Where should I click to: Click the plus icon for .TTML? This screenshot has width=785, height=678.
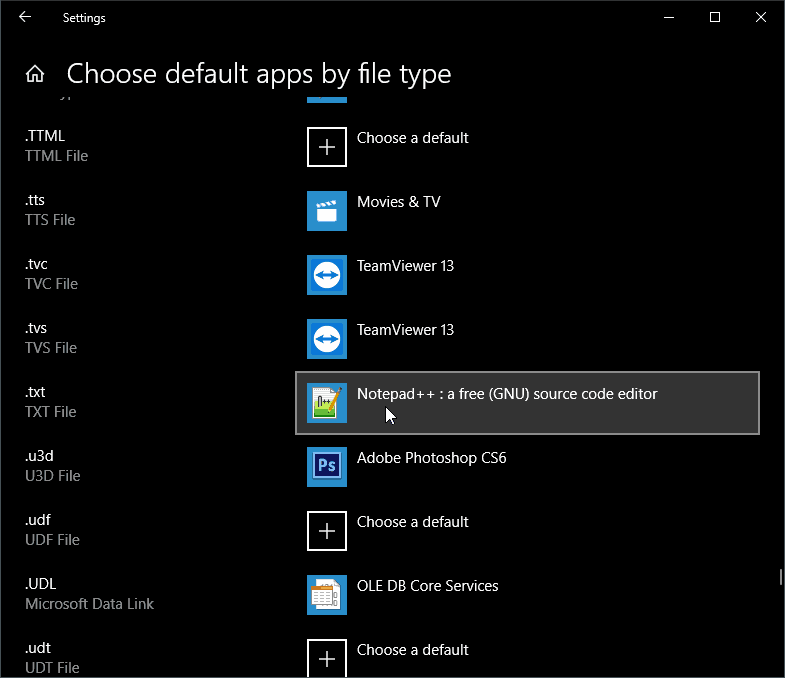[x=327, y=147]
